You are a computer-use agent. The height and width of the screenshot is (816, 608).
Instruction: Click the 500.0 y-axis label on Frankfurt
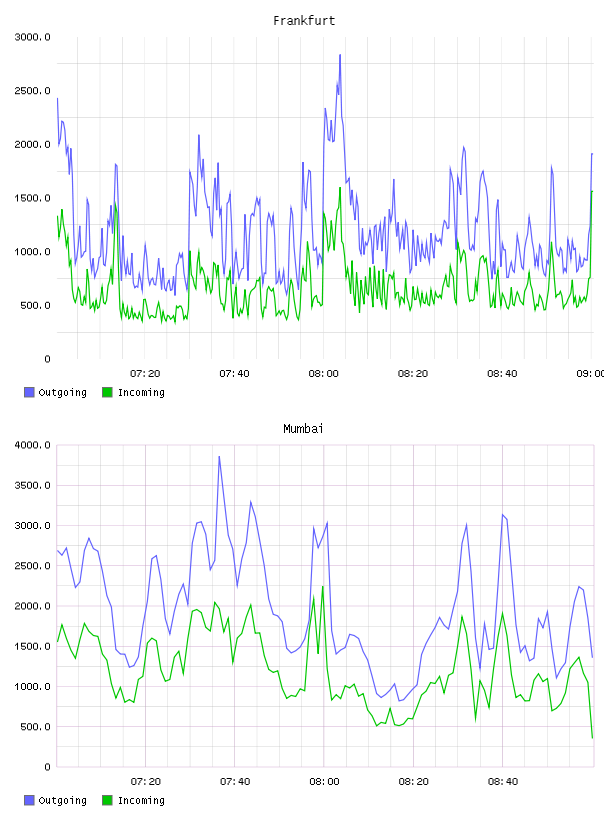coord(35,305)
